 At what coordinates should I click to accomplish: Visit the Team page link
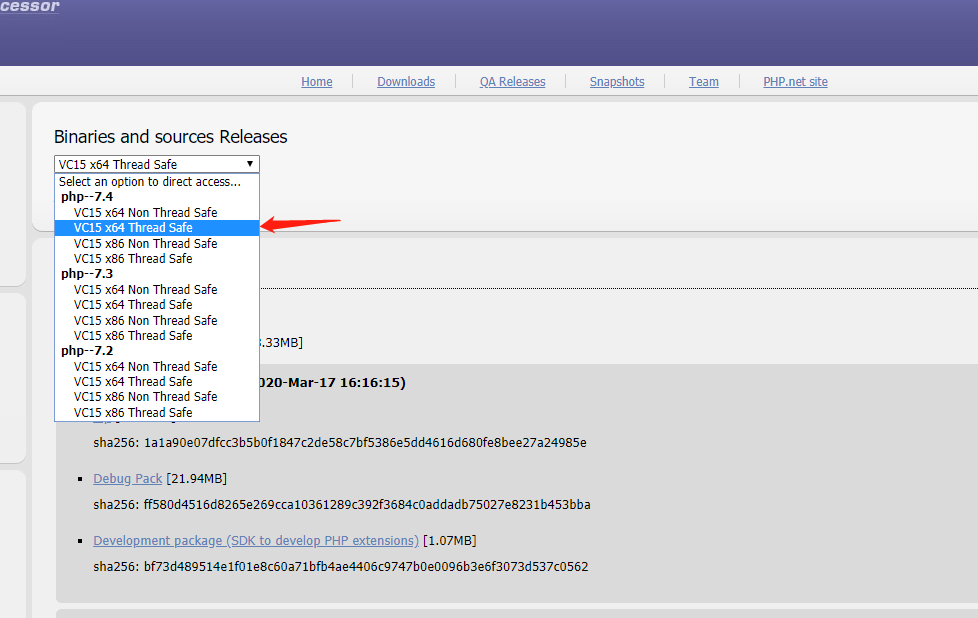click(704, 82)
